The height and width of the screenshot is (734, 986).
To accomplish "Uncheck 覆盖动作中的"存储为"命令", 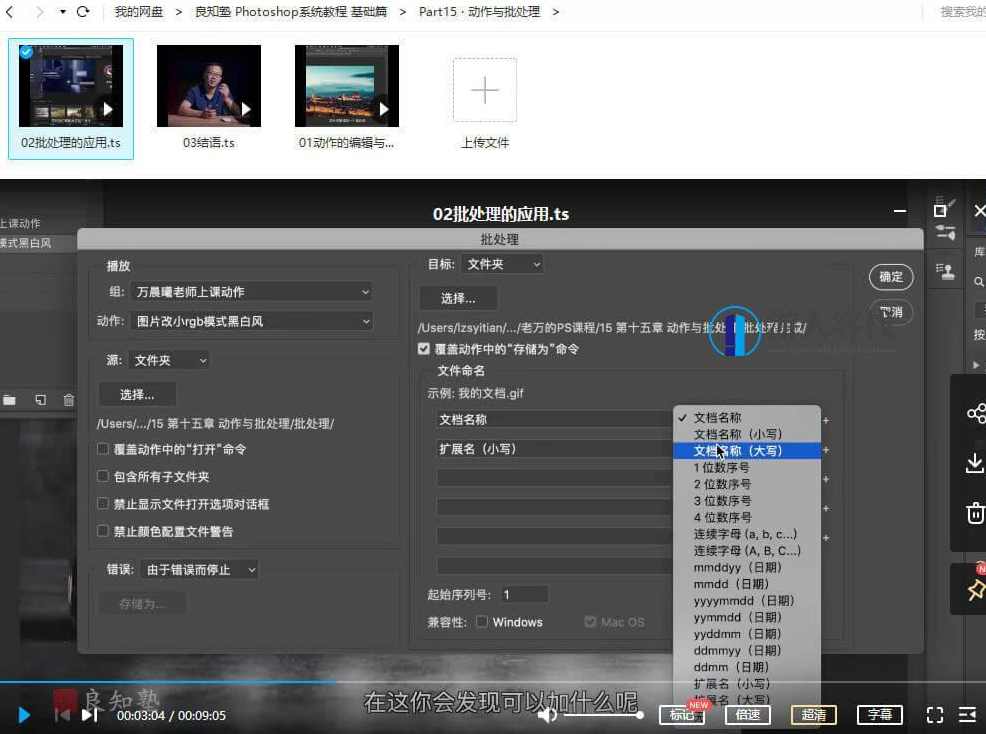I will point(424,348).
